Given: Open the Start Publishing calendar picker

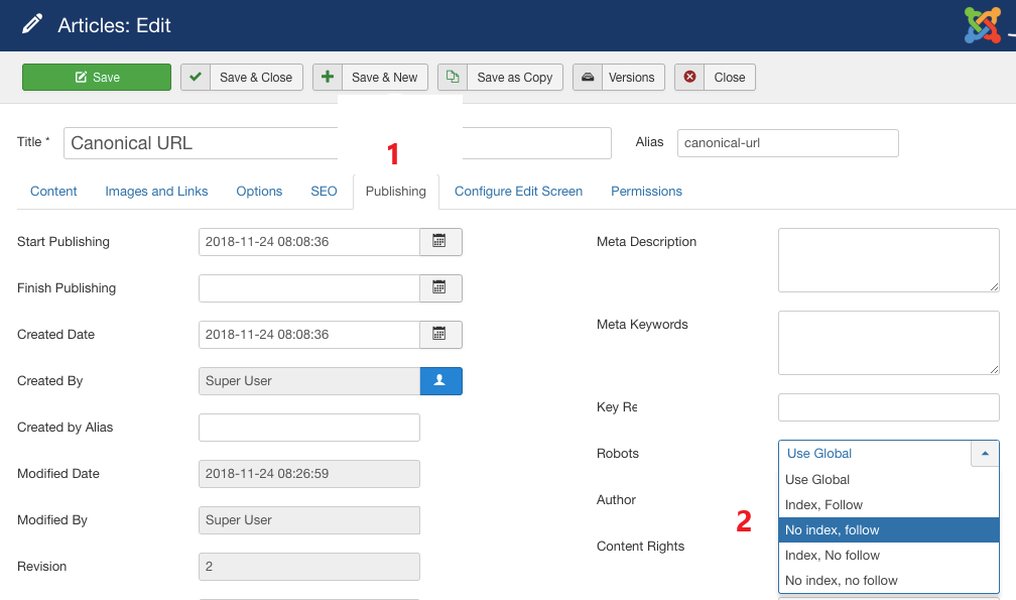Looking at the screenshot, I should click(441, 242).
